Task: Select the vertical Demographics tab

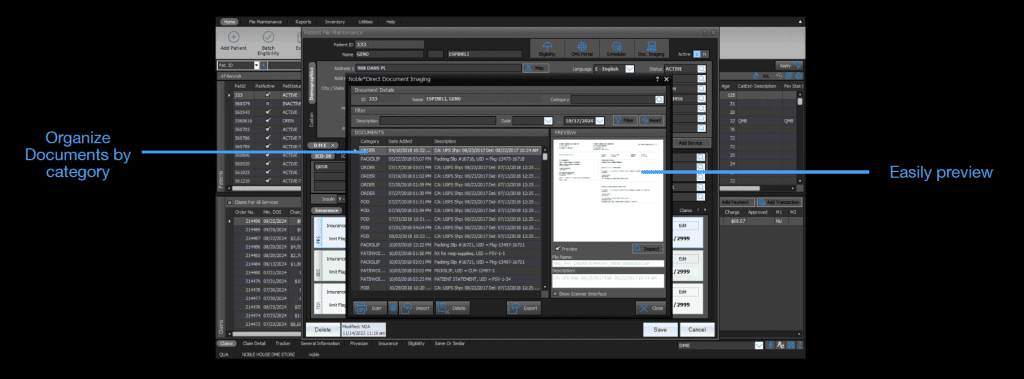Action: 312,84
